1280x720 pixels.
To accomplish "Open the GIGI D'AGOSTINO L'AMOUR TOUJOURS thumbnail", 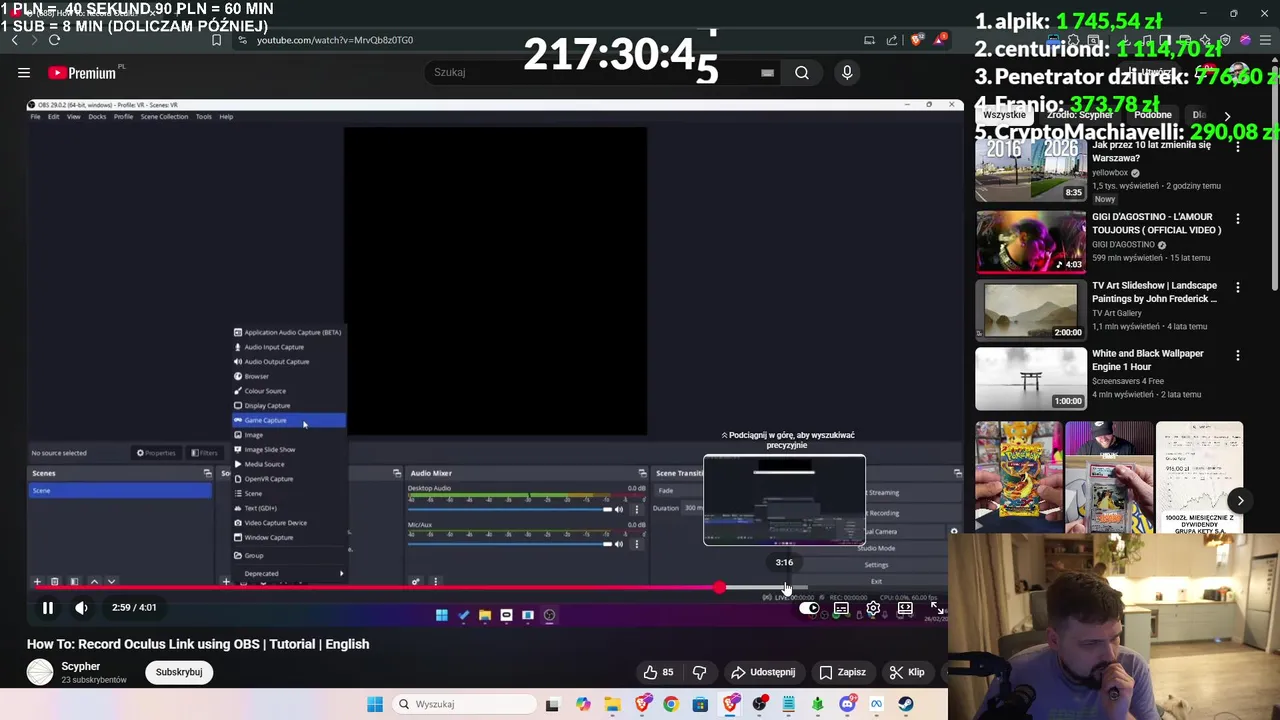I will tap(1031, 242).
